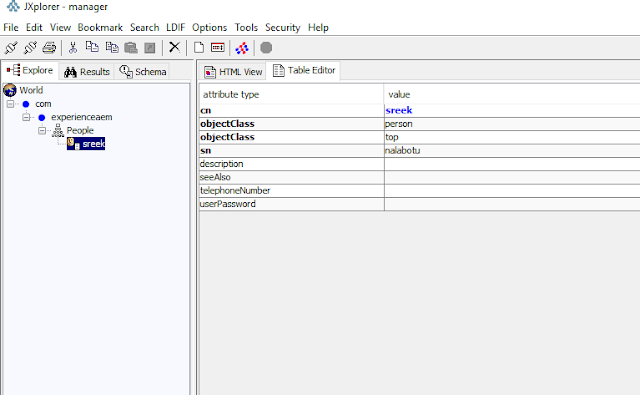Open the Tools menu
The image size is (640, 395).
coord(246,27)
